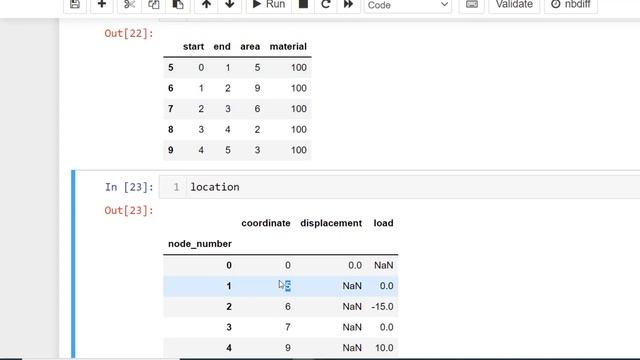The width and height of the screenshot is (640, 360).
Task: Open the nbdiff tool
Action: coord(571,5)
